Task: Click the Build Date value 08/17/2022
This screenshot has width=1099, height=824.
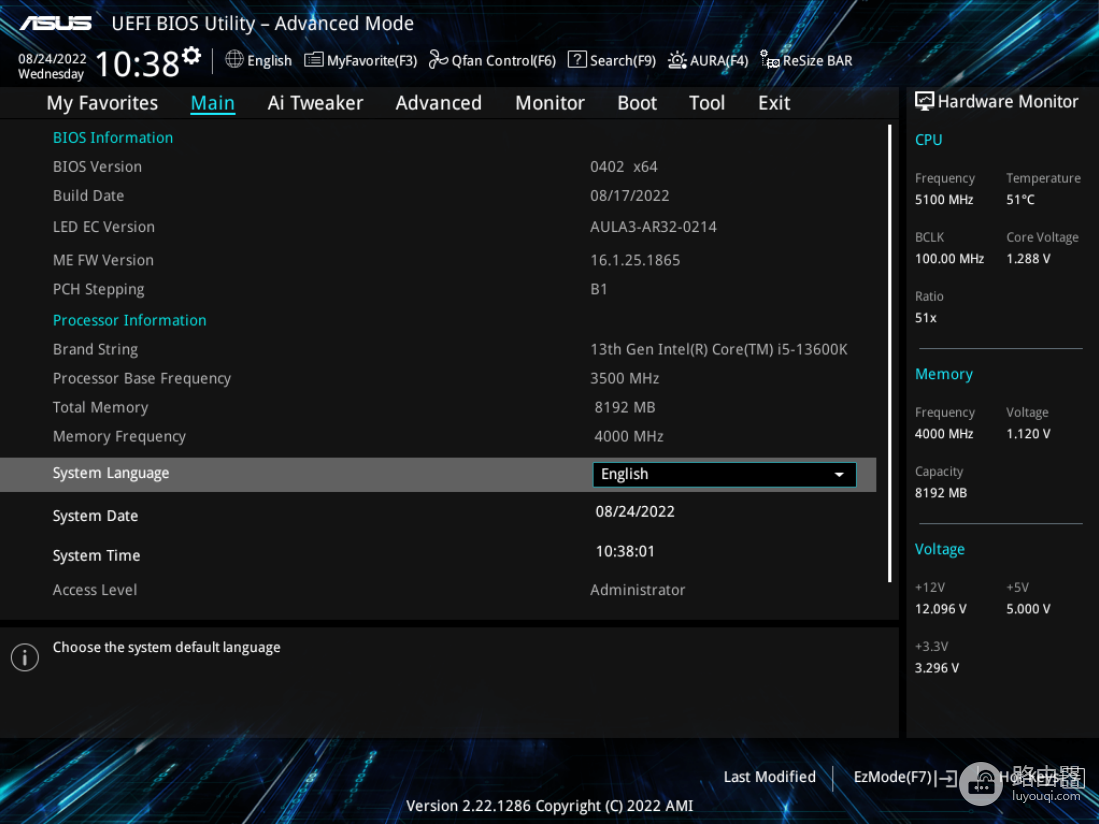Action: [x=629, y=195]
